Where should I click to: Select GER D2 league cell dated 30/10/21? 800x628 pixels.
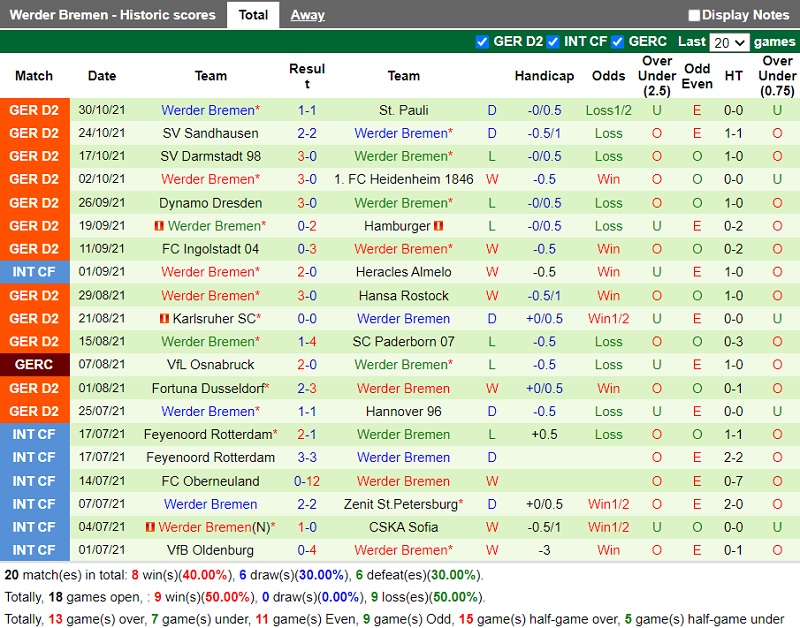[34, 110]
